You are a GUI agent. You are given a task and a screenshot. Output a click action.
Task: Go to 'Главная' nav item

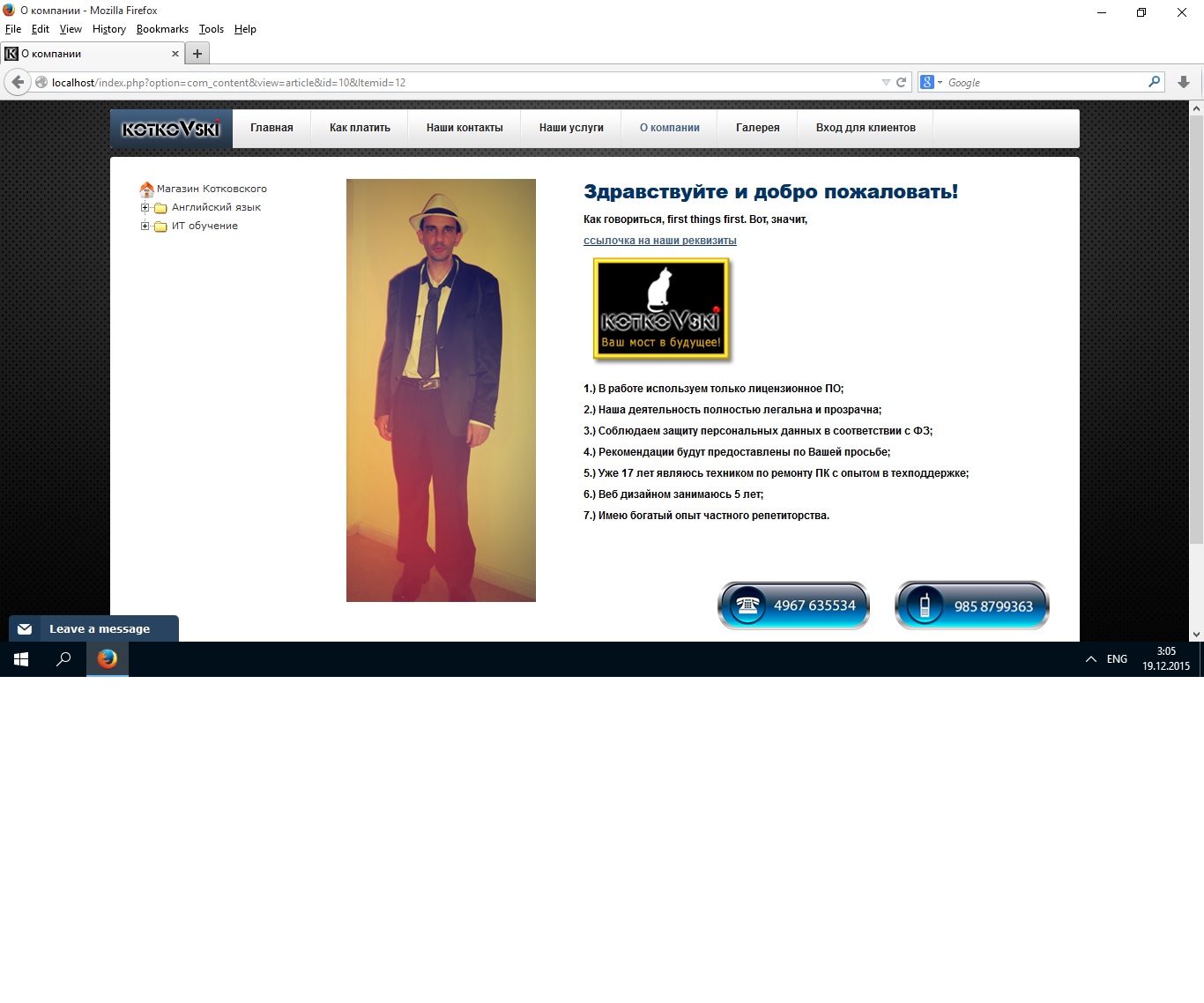pyautogui.click(x=271, y=128)
